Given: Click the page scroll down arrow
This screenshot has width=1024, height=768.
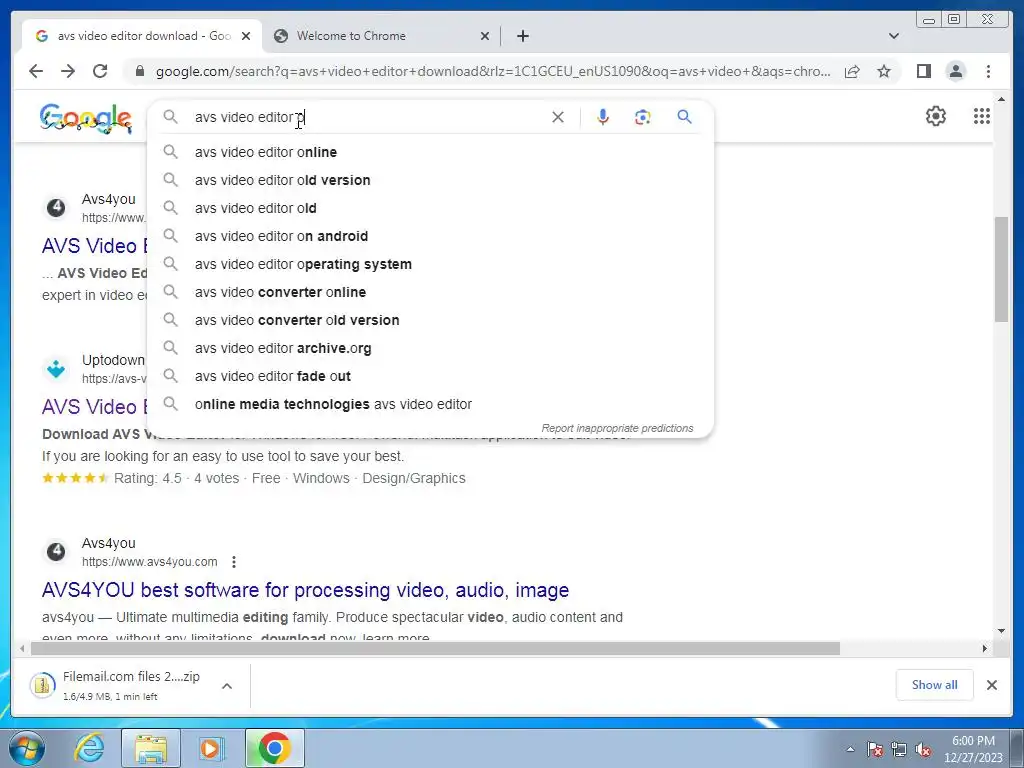Looking at the screenshot, I should click(x=1001, y=631).
